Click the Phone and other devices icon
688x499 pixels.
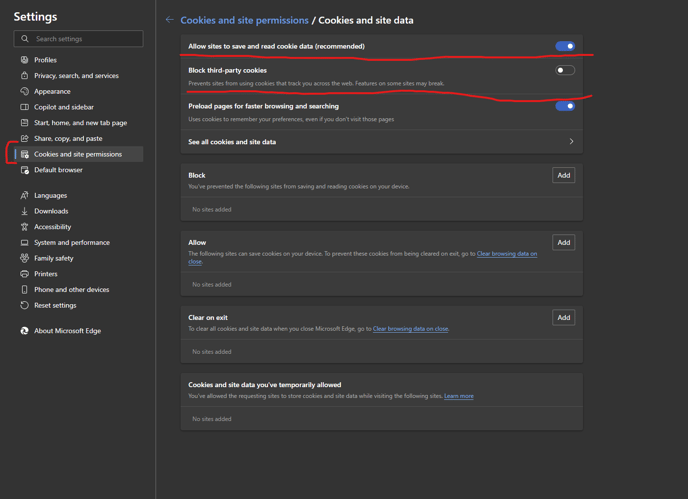(x=25, y=290)
